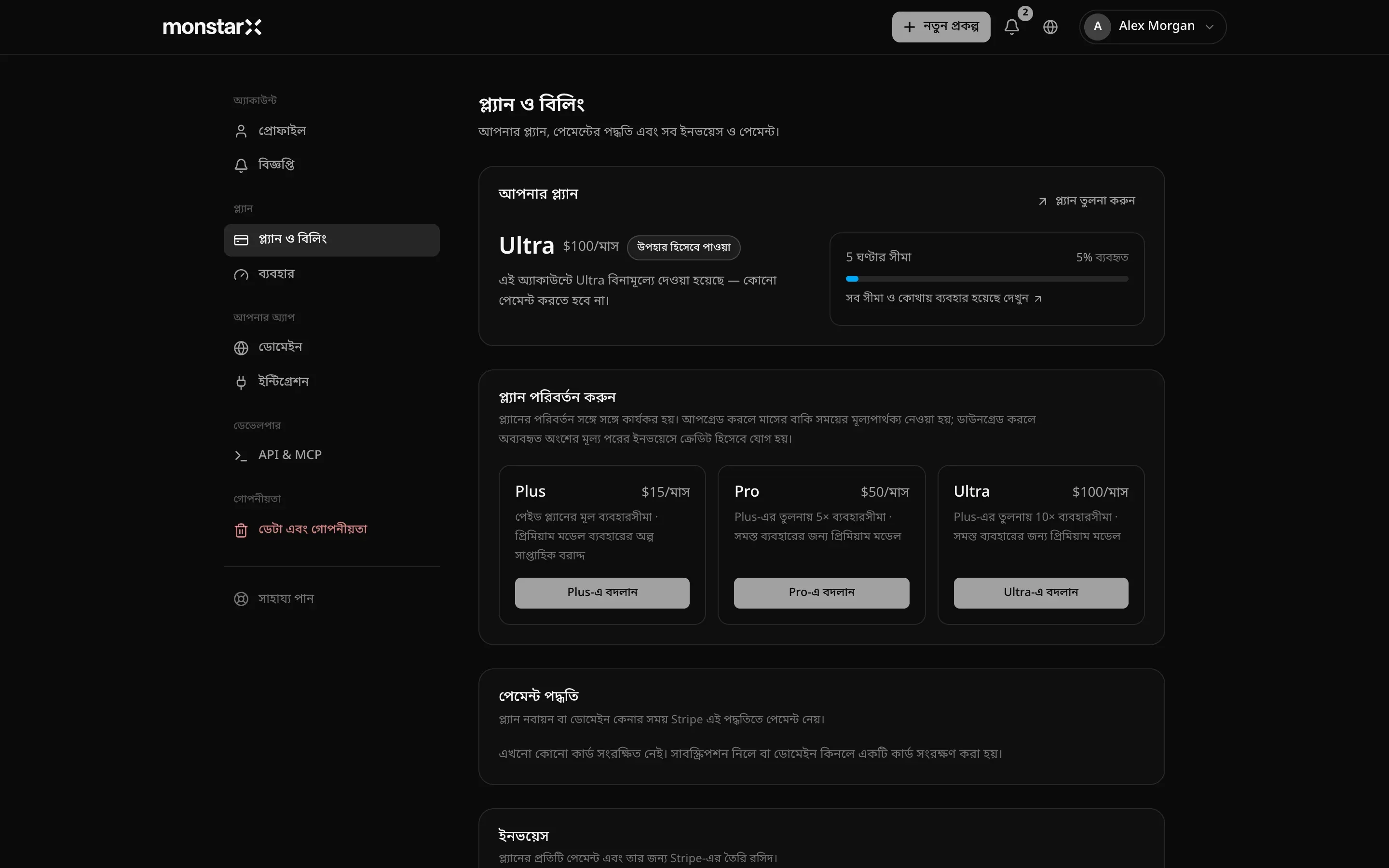The height and width of the screenshot is (868, 1389).
Task: Click the bell icon beside বিজ্ঞপ্তি
Action: (x=241, y=165)
